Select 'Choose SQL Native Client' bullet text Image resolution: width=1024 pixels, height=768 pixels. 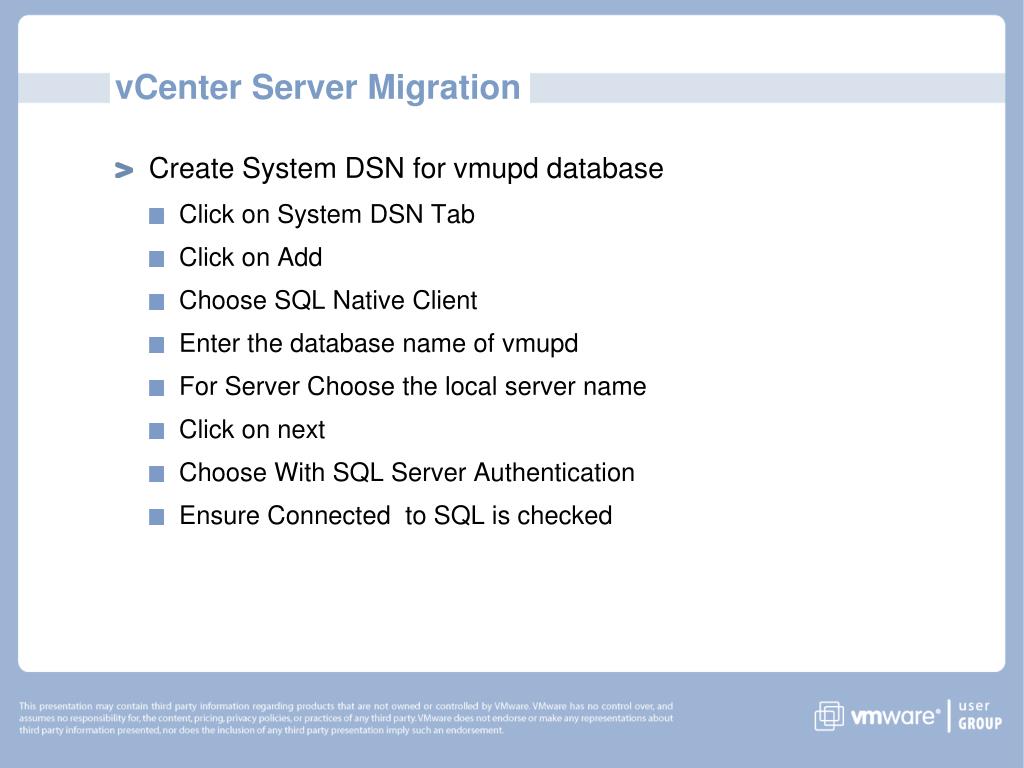point(328,300)
